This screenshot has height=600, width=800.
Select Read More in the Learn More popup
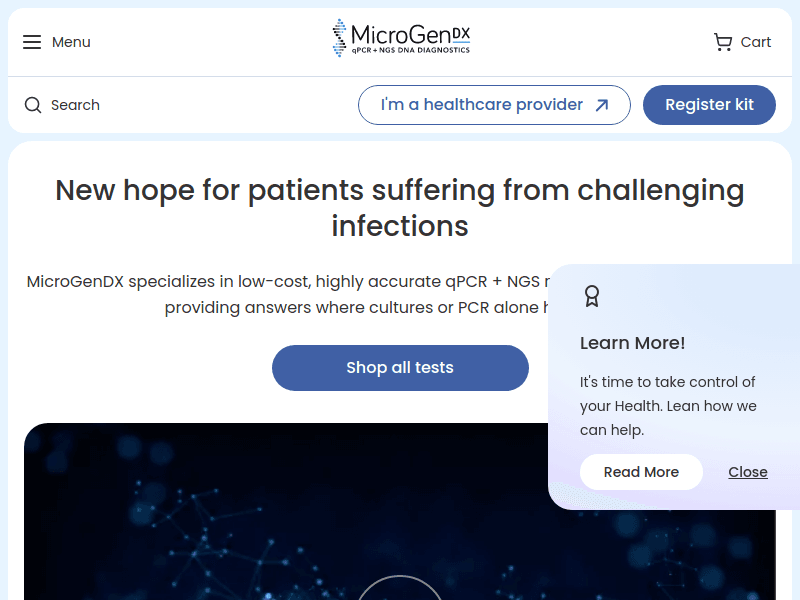(x=641, y=471)
